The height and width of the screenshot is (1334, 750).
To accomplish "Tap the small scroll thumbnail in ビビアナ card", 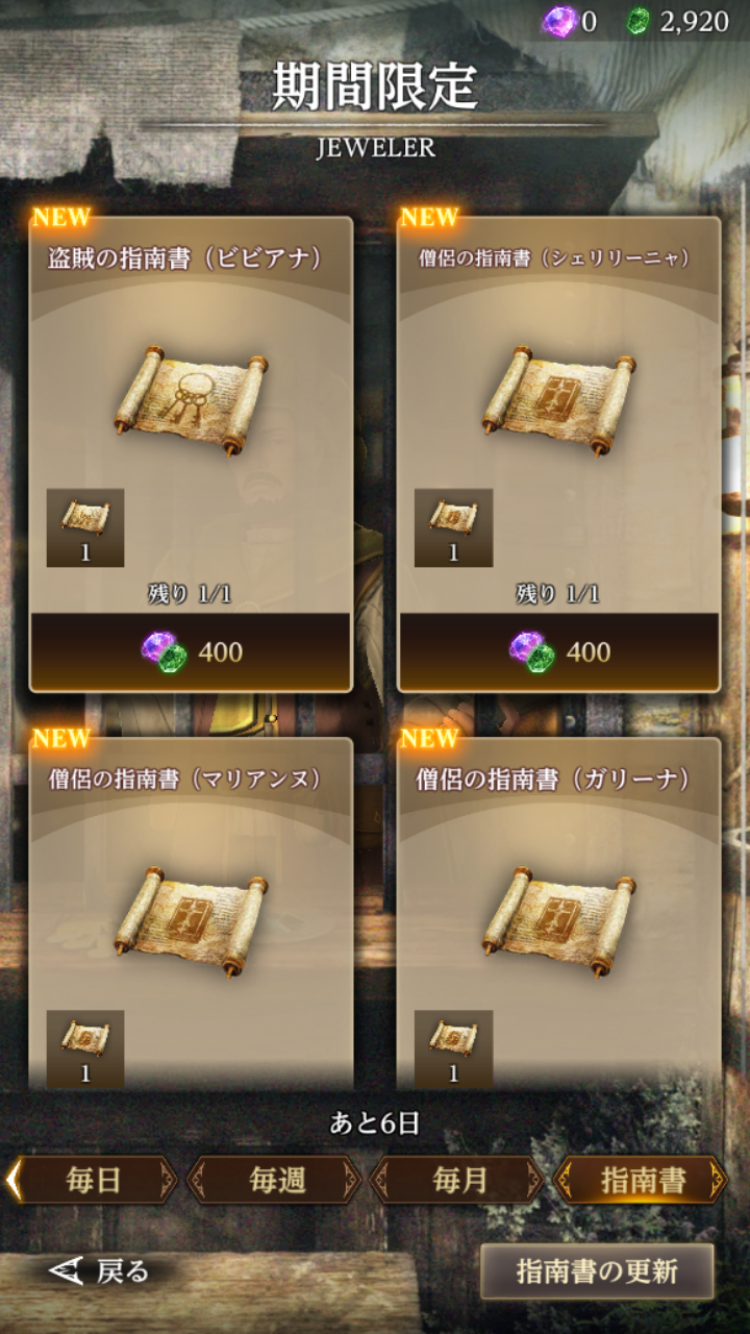I will pos(85,528).
